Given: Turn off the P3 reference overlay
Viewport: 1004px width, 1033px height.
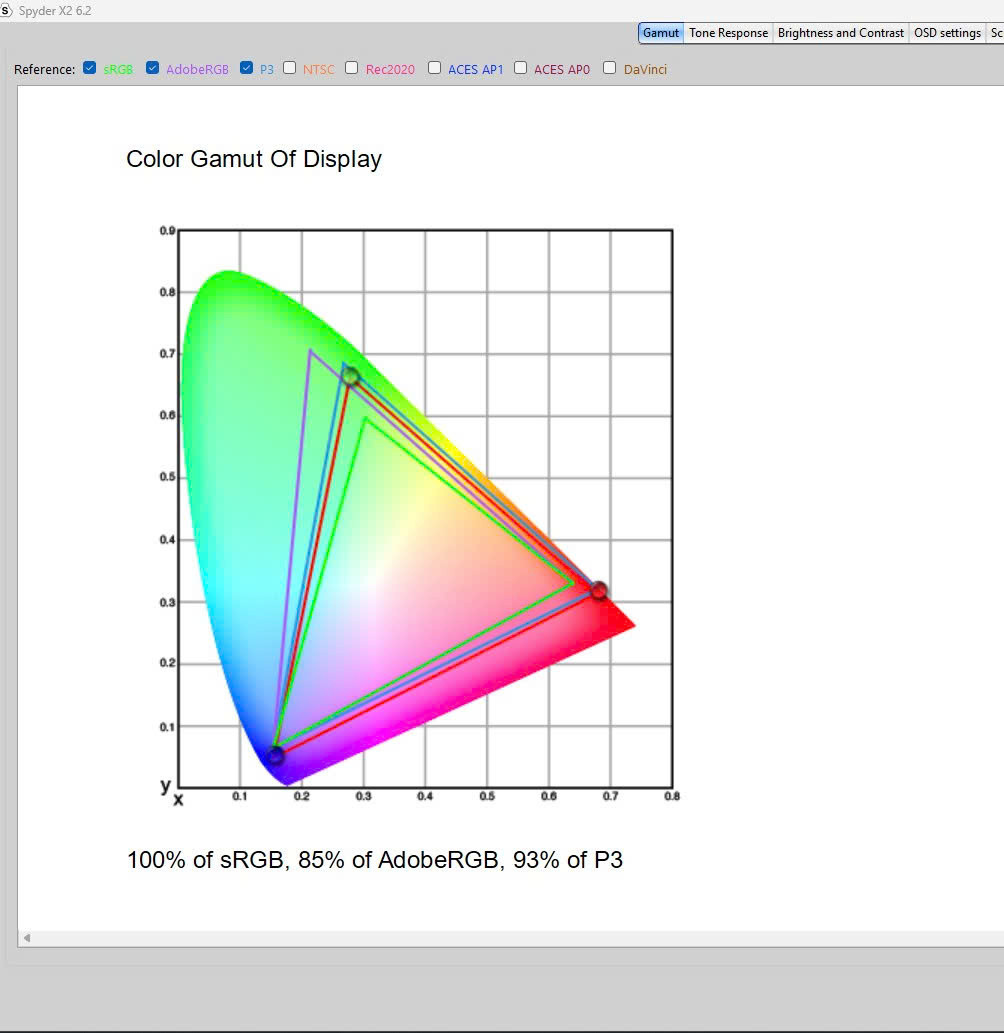Looking at the screenshot, I should 247,69.
